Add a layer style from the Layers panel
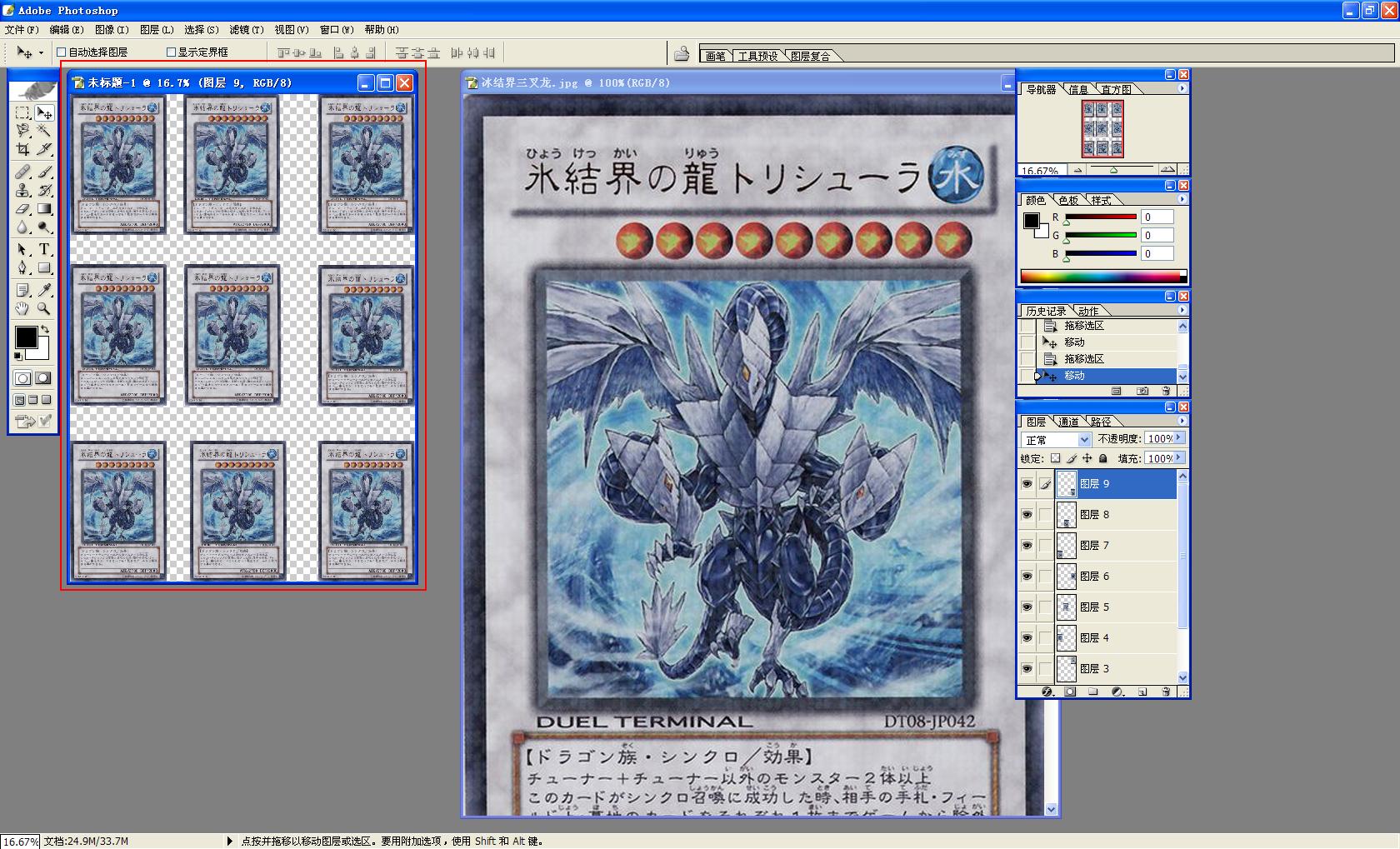 coord(1047,692)
